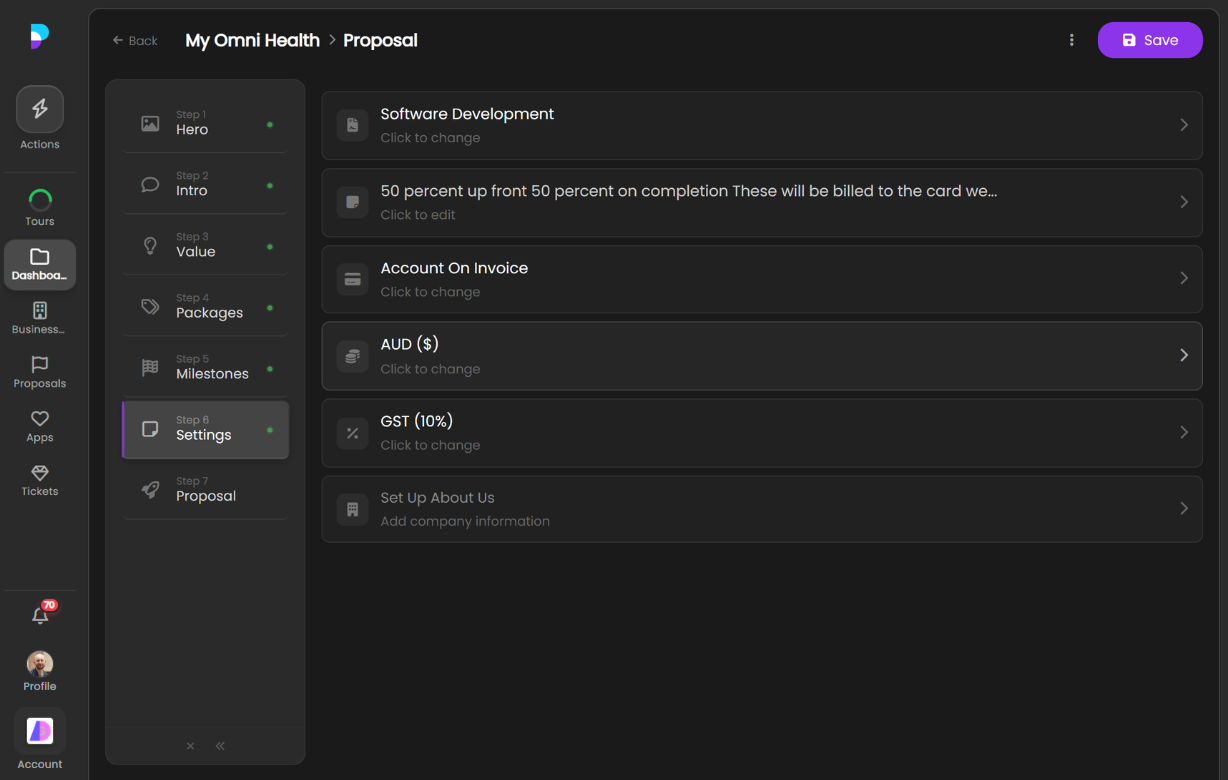Screen dimensions: 1228x780
Task: Open Proposals flag icon in sidebar
Action: 40,365
